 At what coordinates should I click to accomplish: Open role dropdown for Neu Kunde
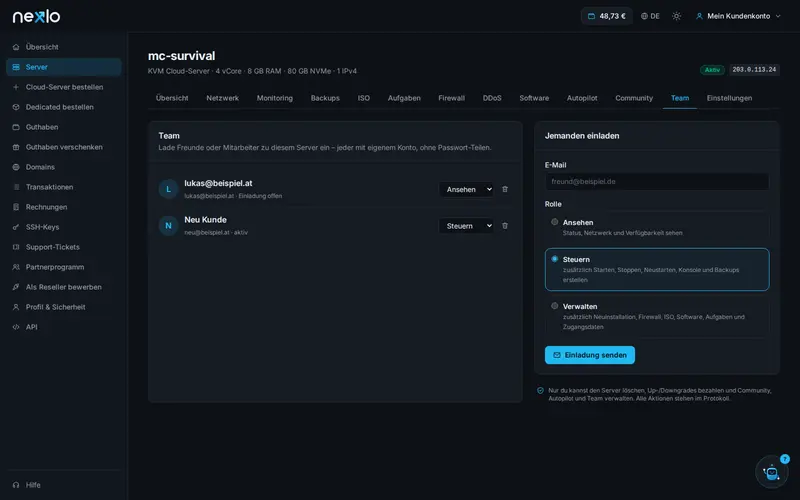click(x=466, y=226)
